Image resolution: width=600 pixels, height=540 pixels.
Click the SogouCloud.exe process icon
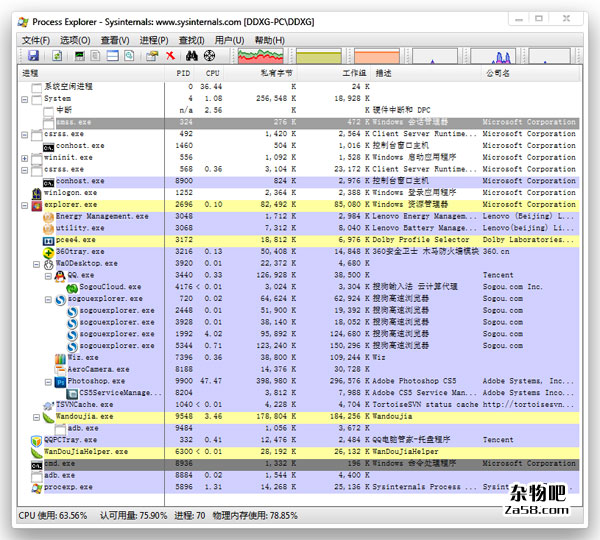72,288
